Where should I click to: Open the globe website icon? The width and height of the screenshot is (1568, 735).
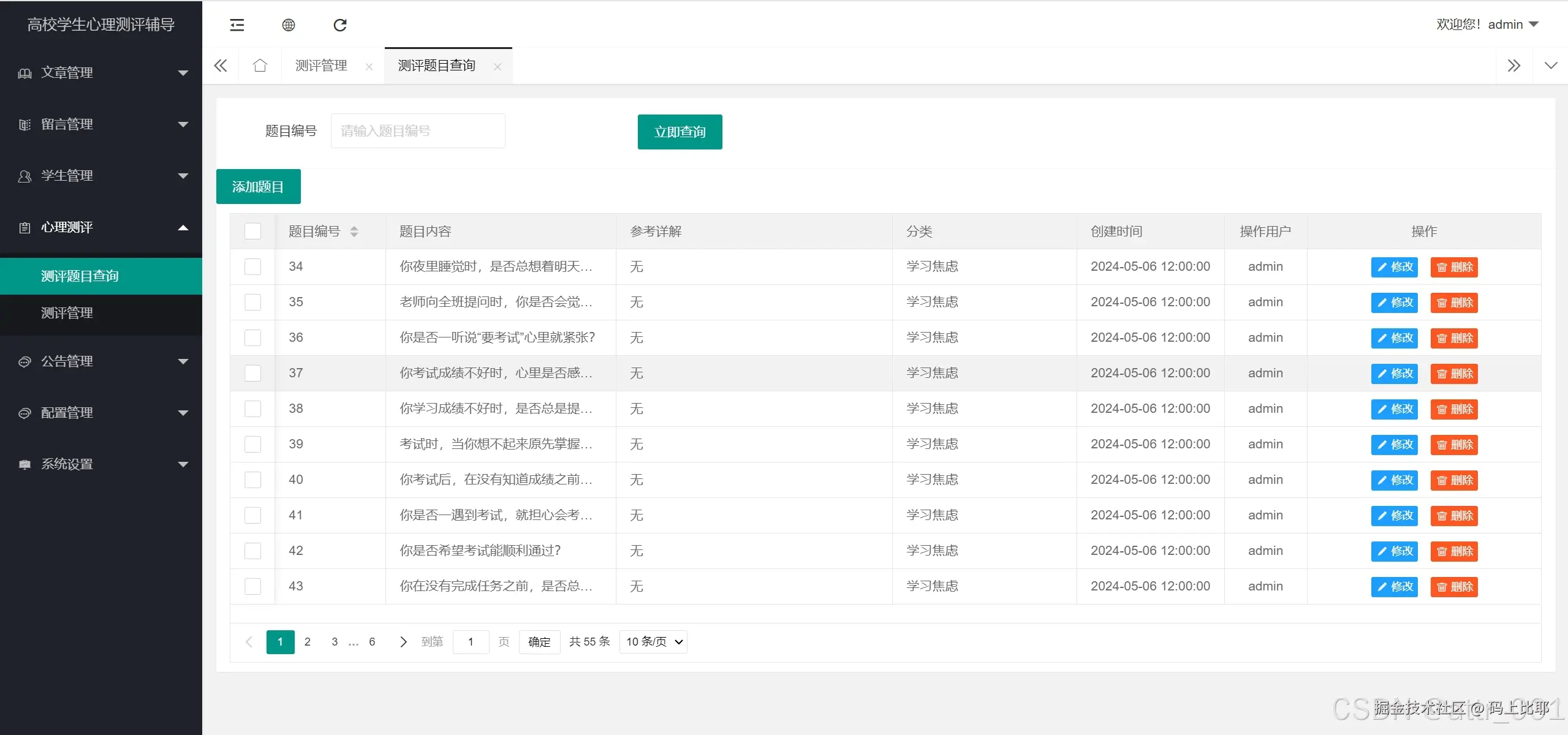tap(289, 25)
